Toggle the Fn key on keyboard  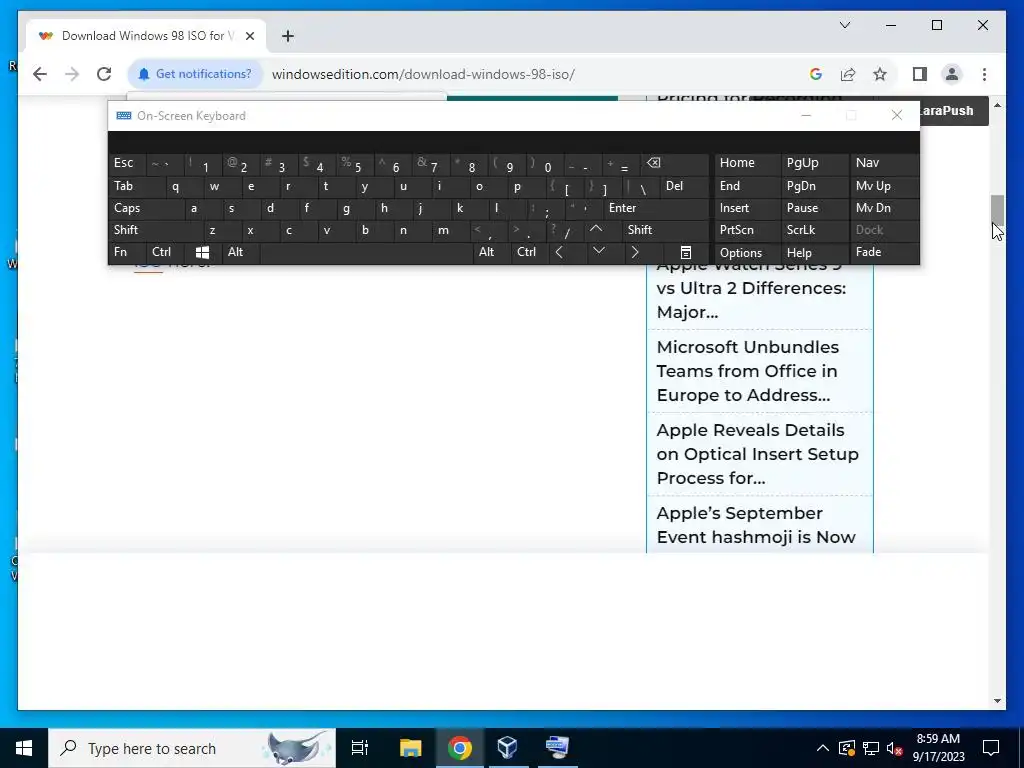(x=127, y=252)
